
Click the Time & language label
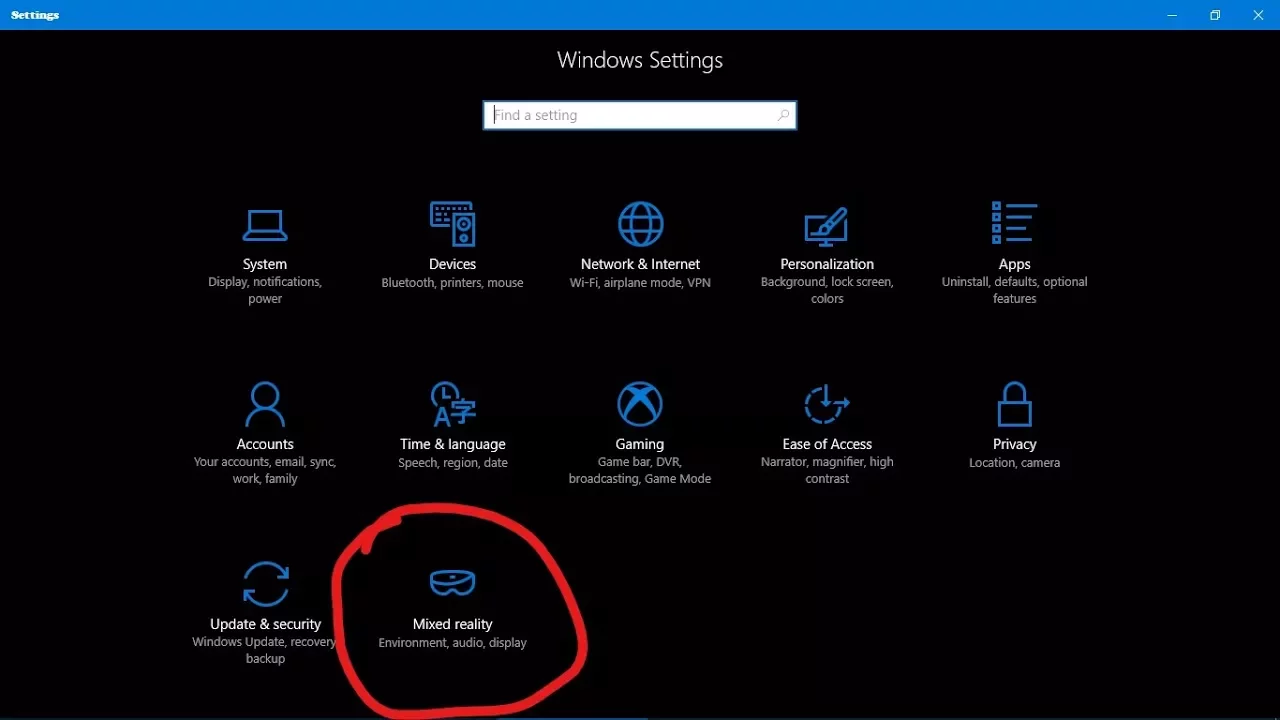click(x=452, y=444)
